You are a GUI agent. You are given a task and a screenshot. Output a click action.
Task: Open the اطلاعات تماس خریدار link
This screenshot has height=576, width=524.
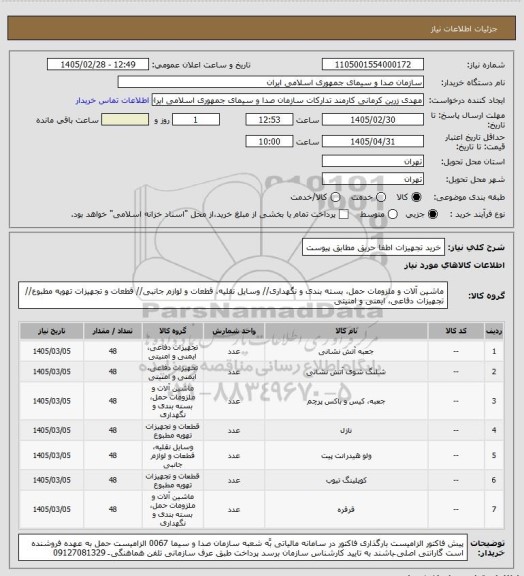click(112, 100)
